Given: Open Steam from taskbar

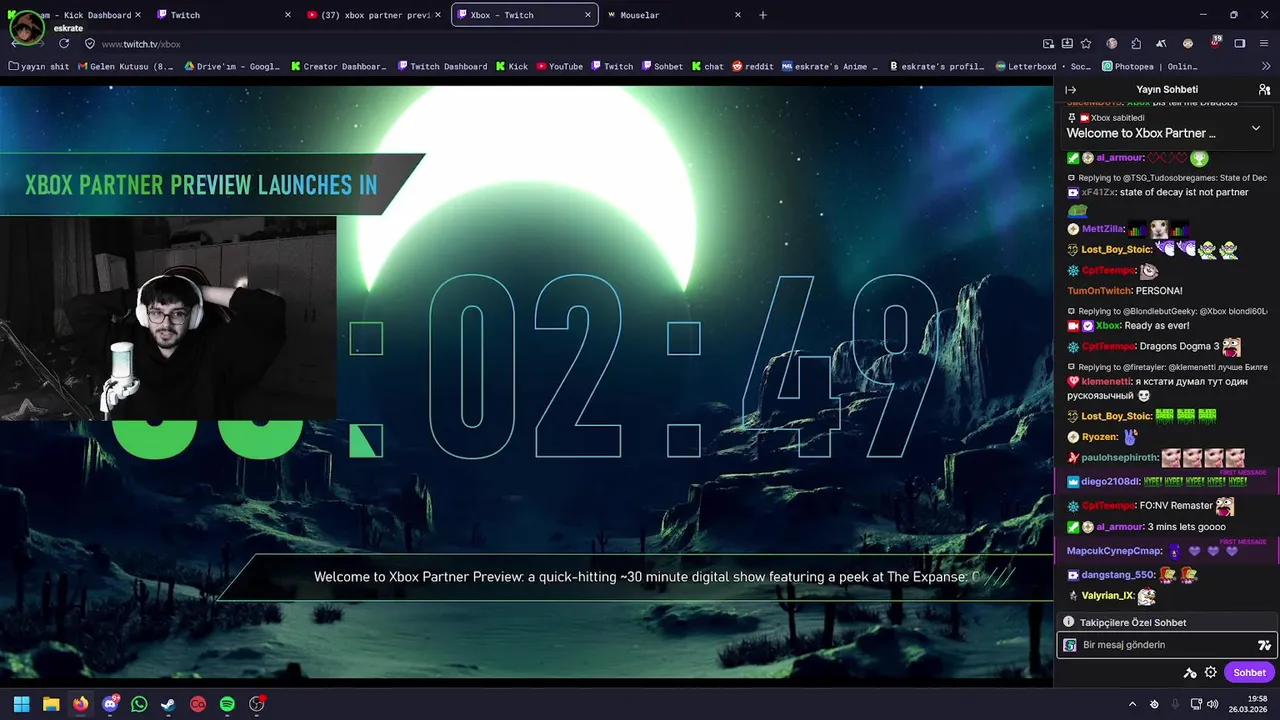Looking at the screenshot, I should coord(168,704).
